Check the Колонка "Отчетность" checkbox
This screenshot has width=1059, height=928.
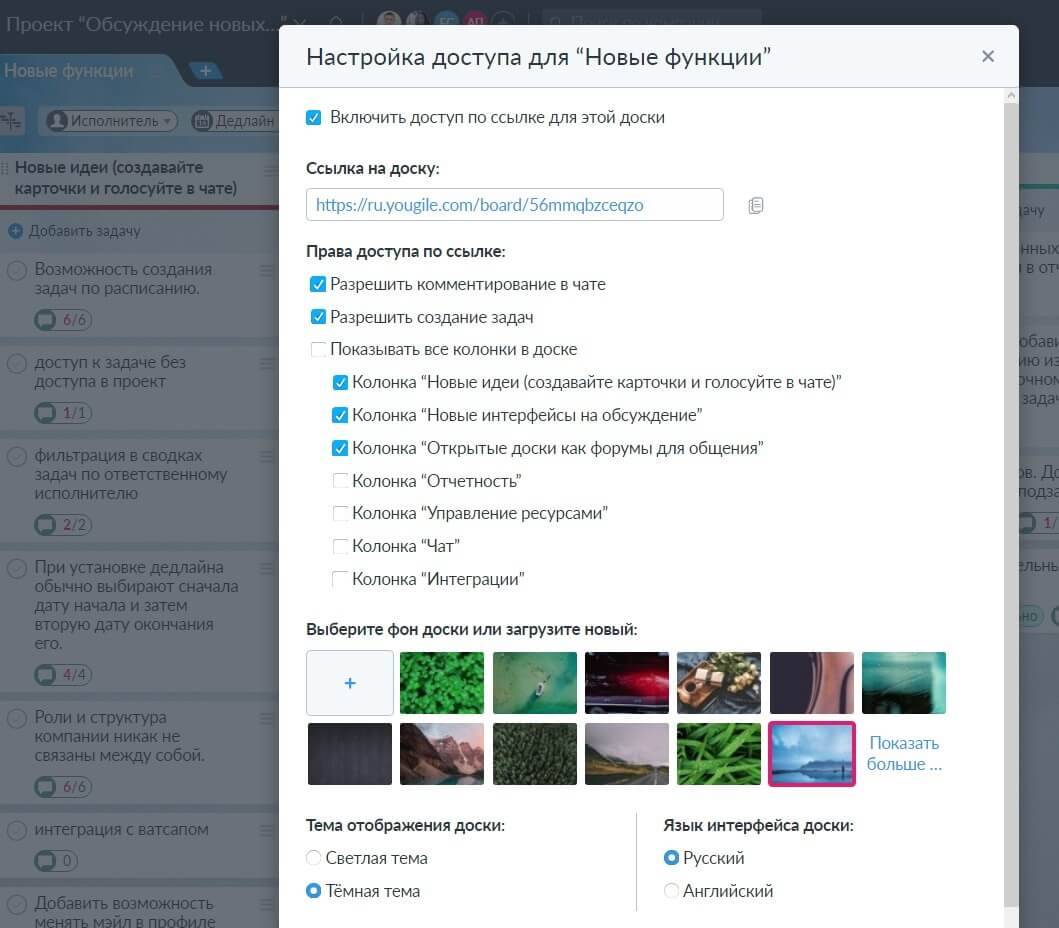341,481
